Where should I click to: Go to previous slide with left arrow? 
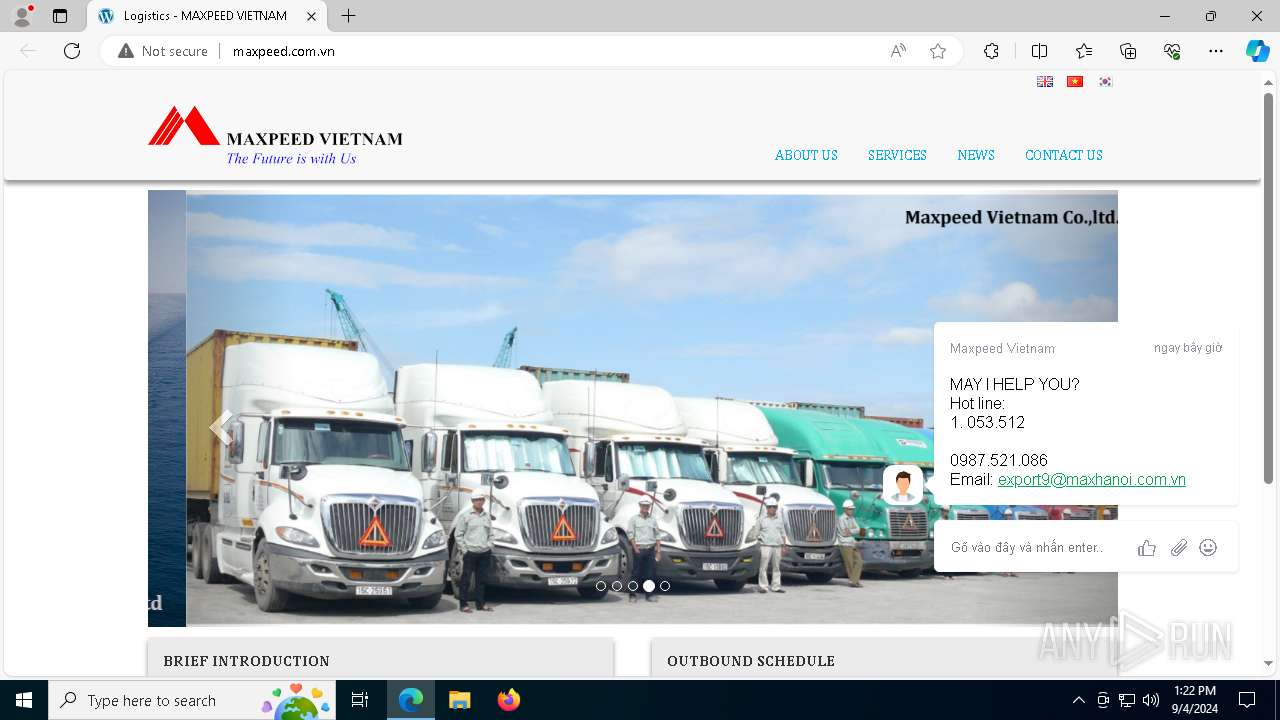pyautogui.click(x=220, y=427)
